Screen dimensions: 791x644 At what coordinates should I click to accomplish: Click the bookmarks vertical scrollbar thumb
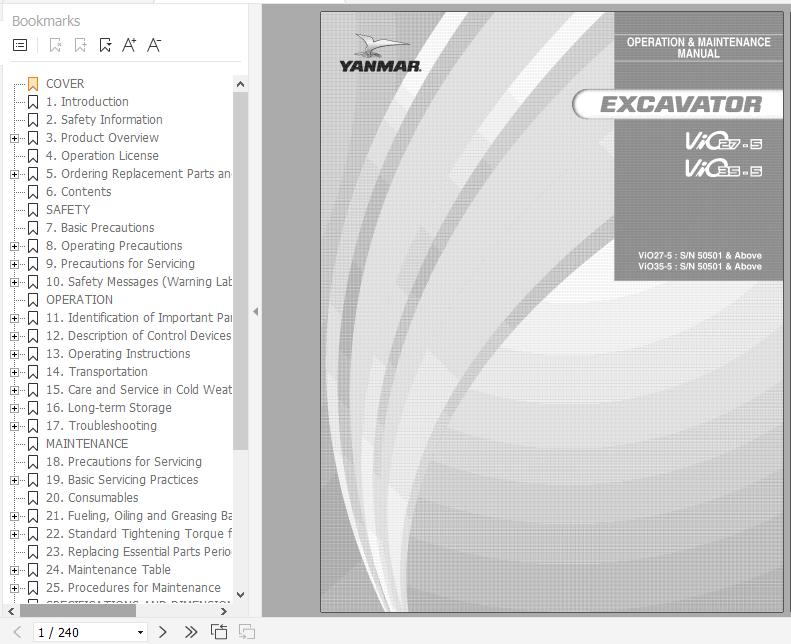(241, 270)
